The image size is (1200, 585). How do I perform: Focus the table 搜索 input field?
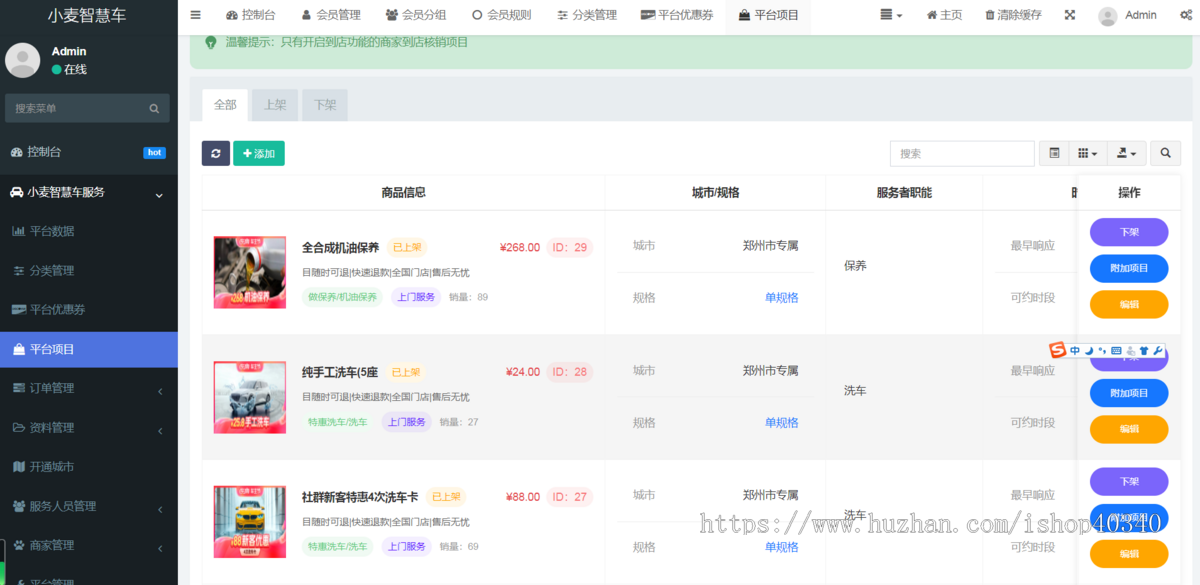click(962, 153)
